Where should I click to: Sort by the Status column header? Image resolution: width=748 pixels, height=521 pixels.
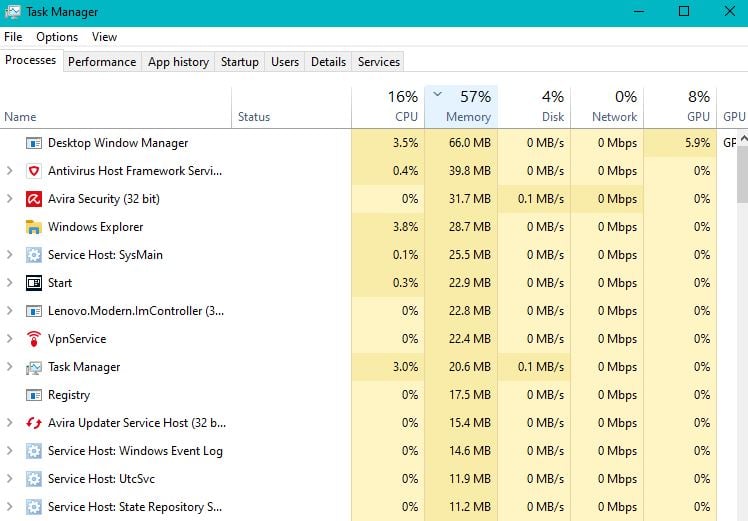[x=291, y=107]
